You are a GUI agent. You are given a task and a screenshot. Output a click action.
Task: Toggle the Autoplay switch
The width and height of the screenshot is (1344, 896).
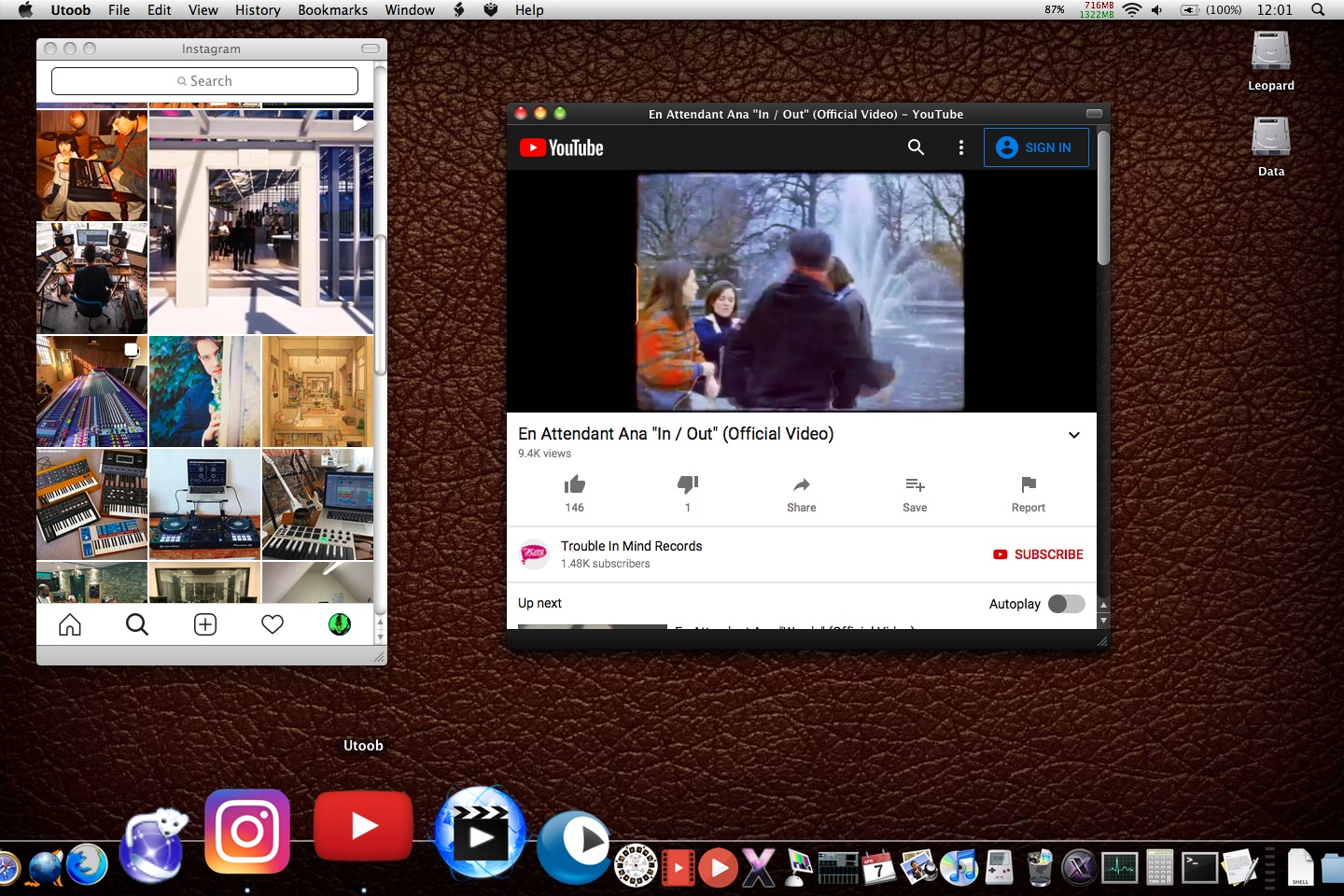tap(1066, 604)
